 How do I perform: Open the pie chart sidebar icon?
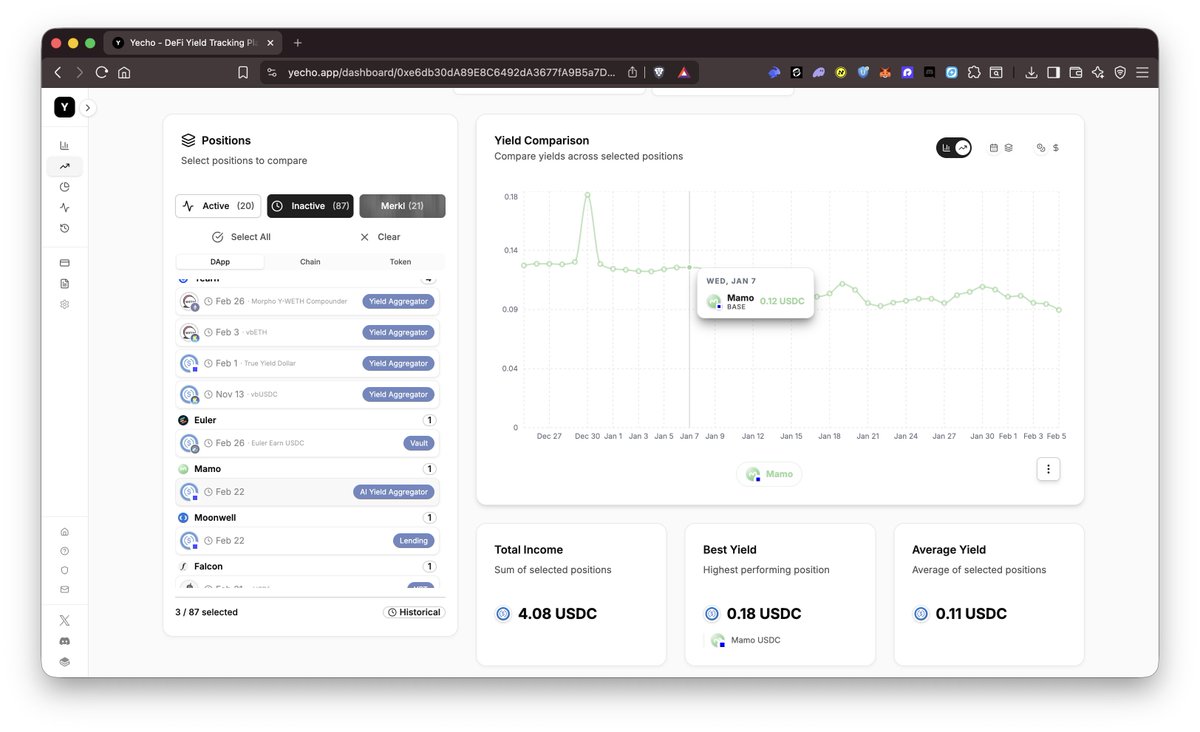(64, 186)
